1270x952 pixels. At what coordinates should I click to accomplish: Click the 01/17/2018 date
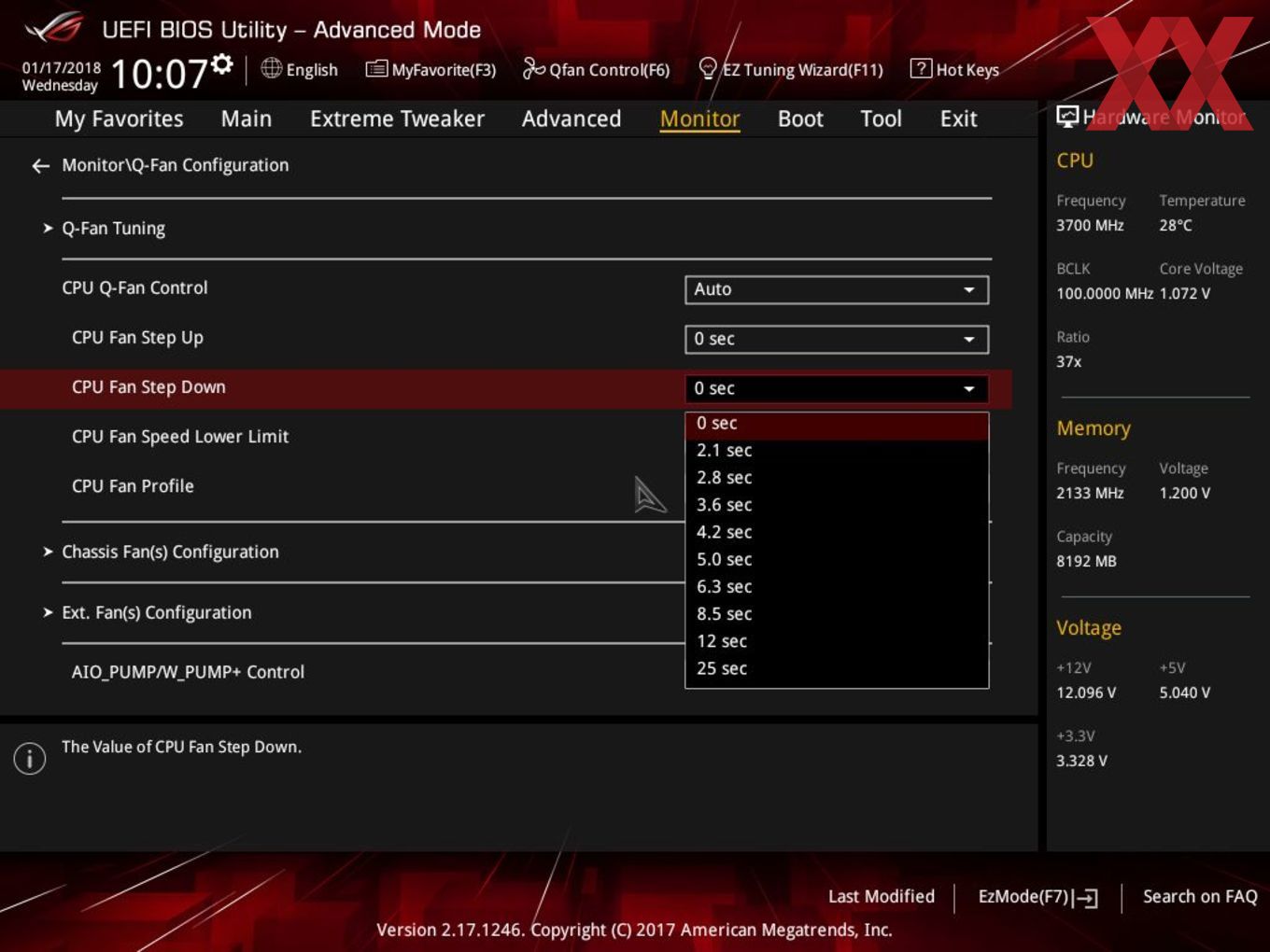pos(62,67)
